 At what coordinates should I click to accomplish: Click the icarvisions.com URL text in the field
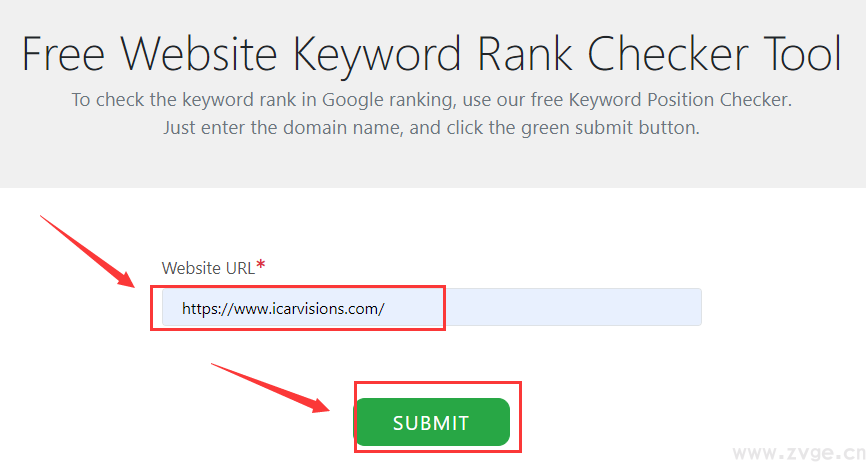point(283,309)
